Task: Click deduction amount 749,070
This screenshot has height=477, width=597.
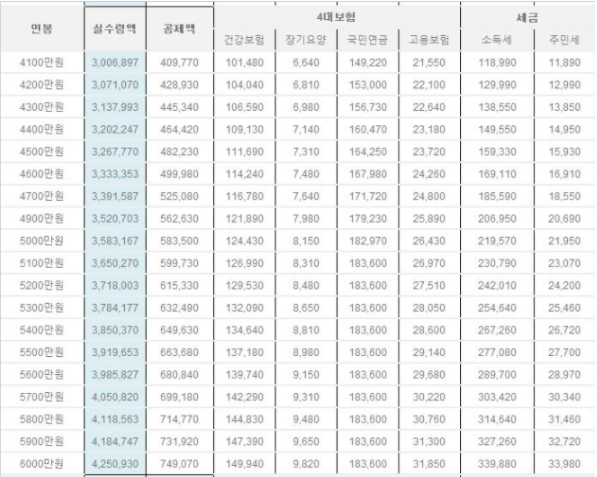Action: click(179, 464)
